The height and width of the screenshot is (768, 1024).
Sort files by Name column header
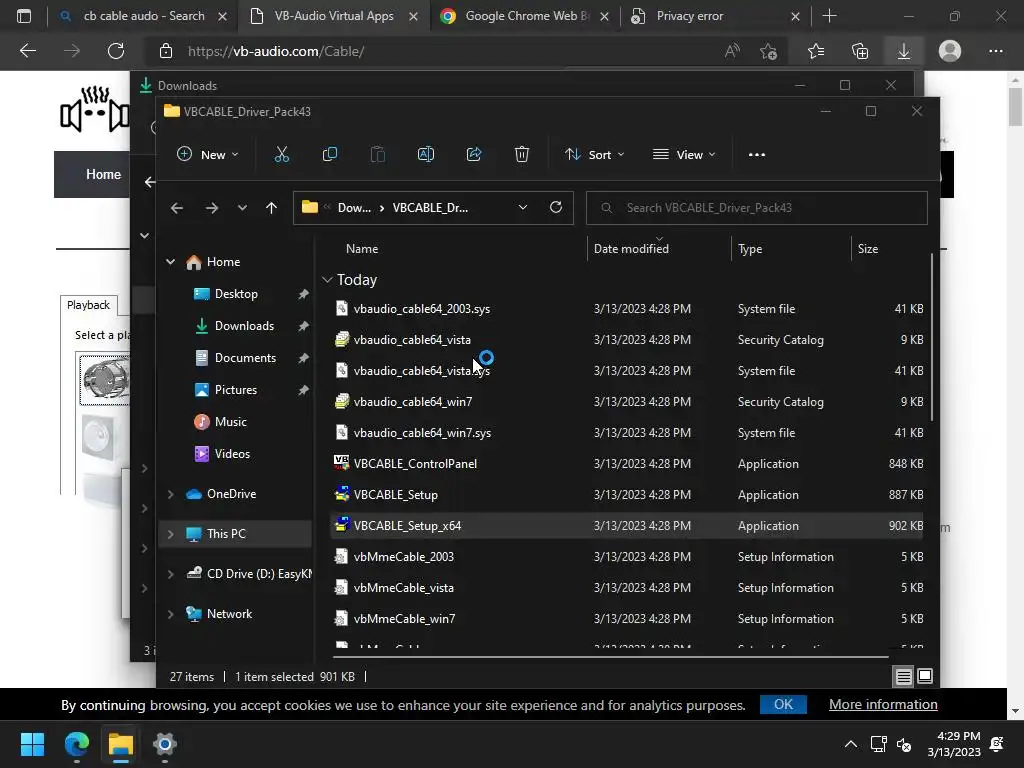362,249
